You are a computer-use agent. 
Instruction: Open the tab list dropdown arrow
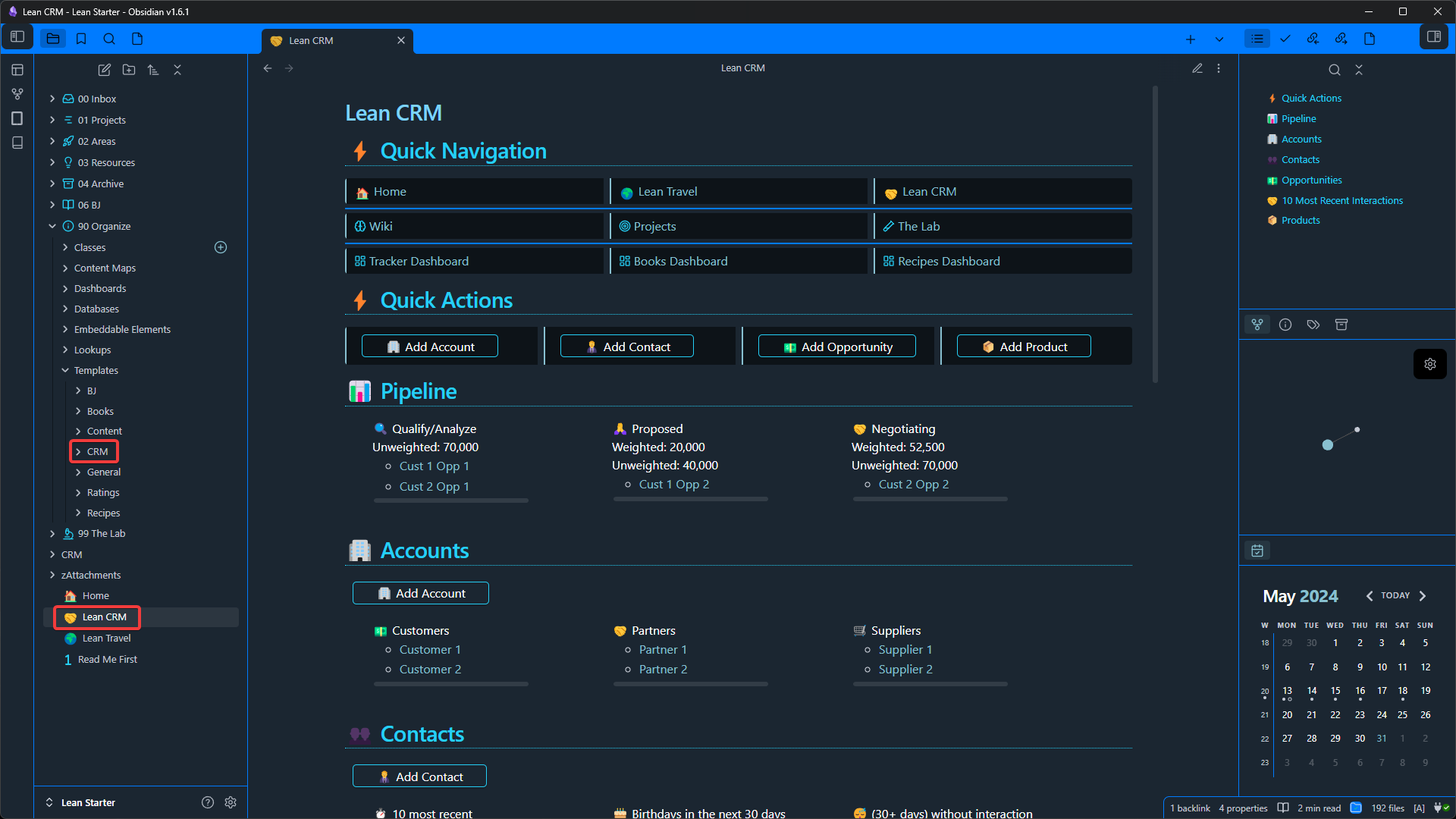1219,39
